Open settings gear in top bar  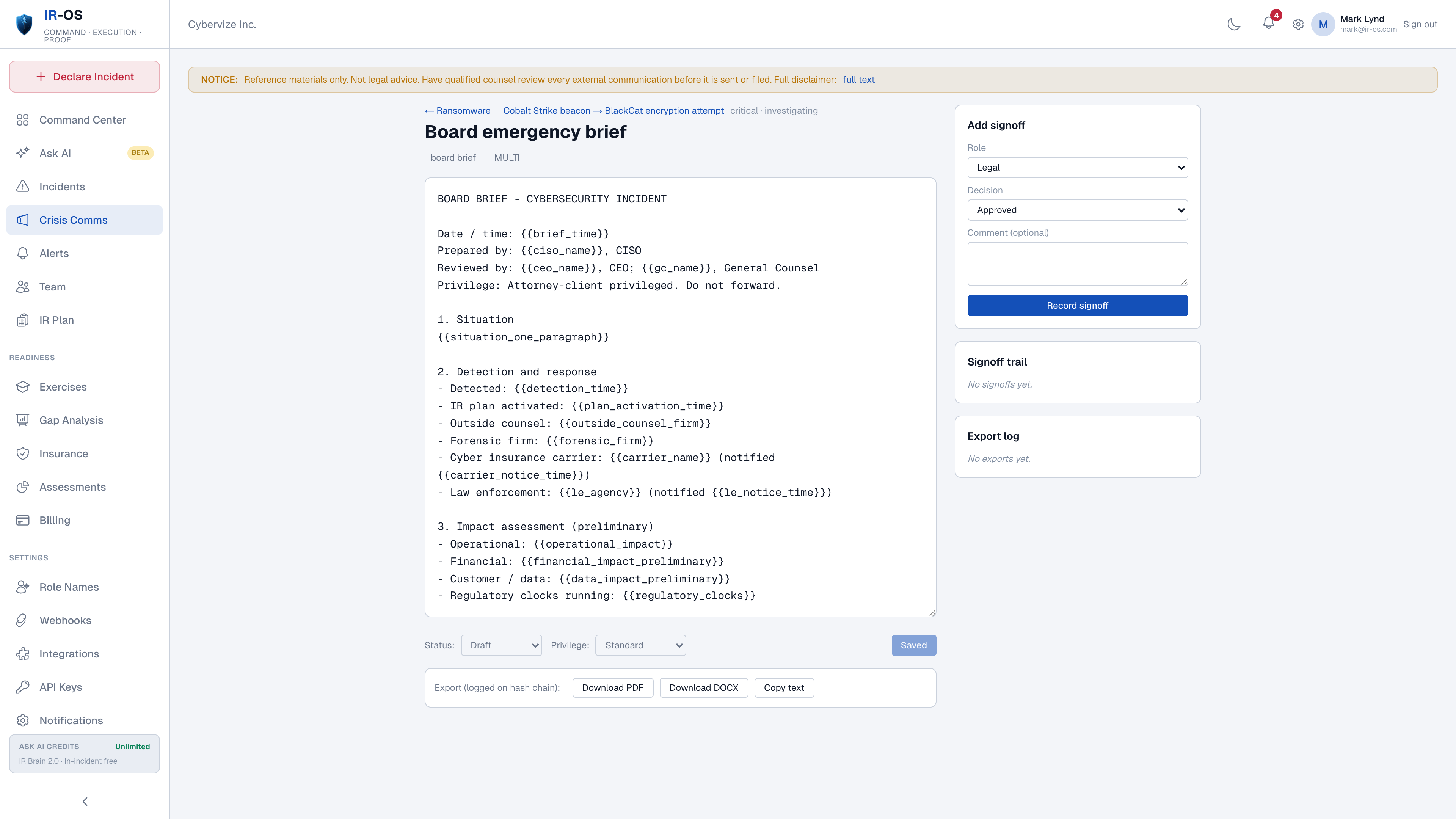tap(1298, 24)
